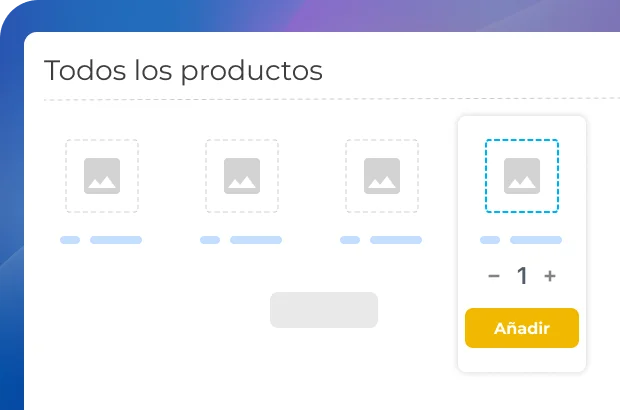
Task: Click the Todos los productos heading
Action: (183, 71)
